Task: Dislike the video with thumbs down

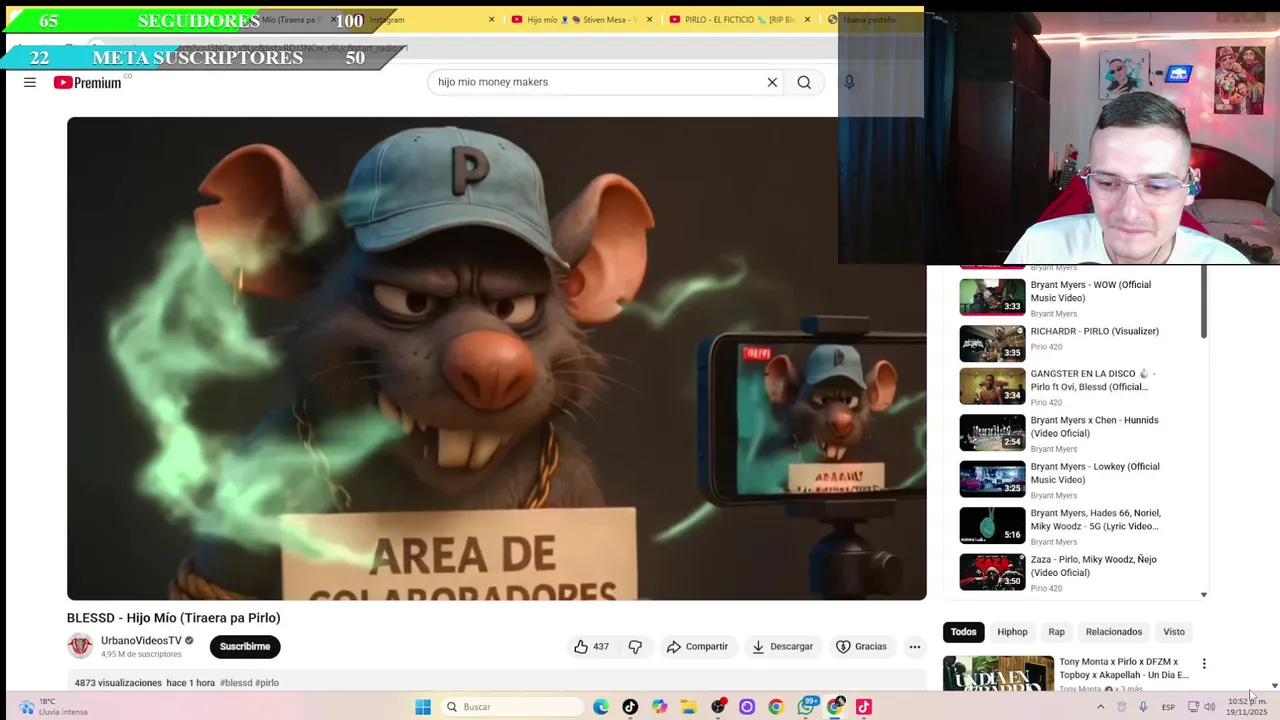Action: point(635,646)
